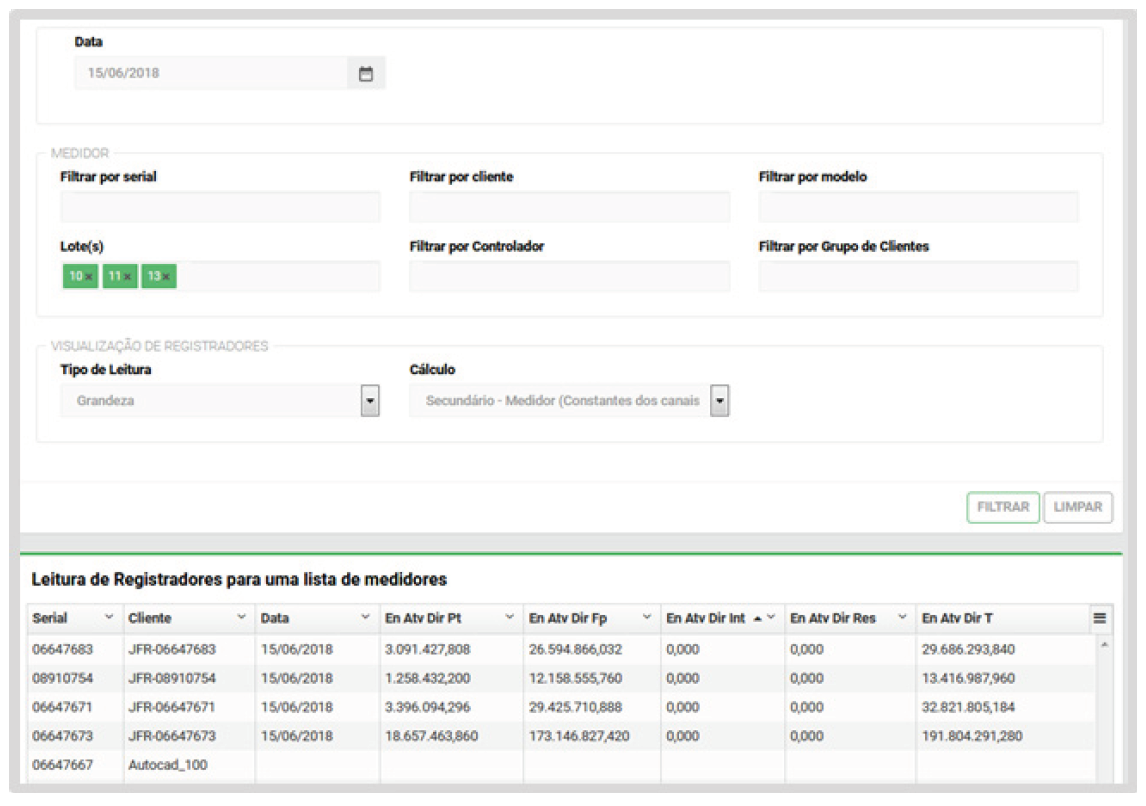Viewport: 1146px width, 806px height.
Task: Click the Filtrar por serial field
Action: (220, 207)
